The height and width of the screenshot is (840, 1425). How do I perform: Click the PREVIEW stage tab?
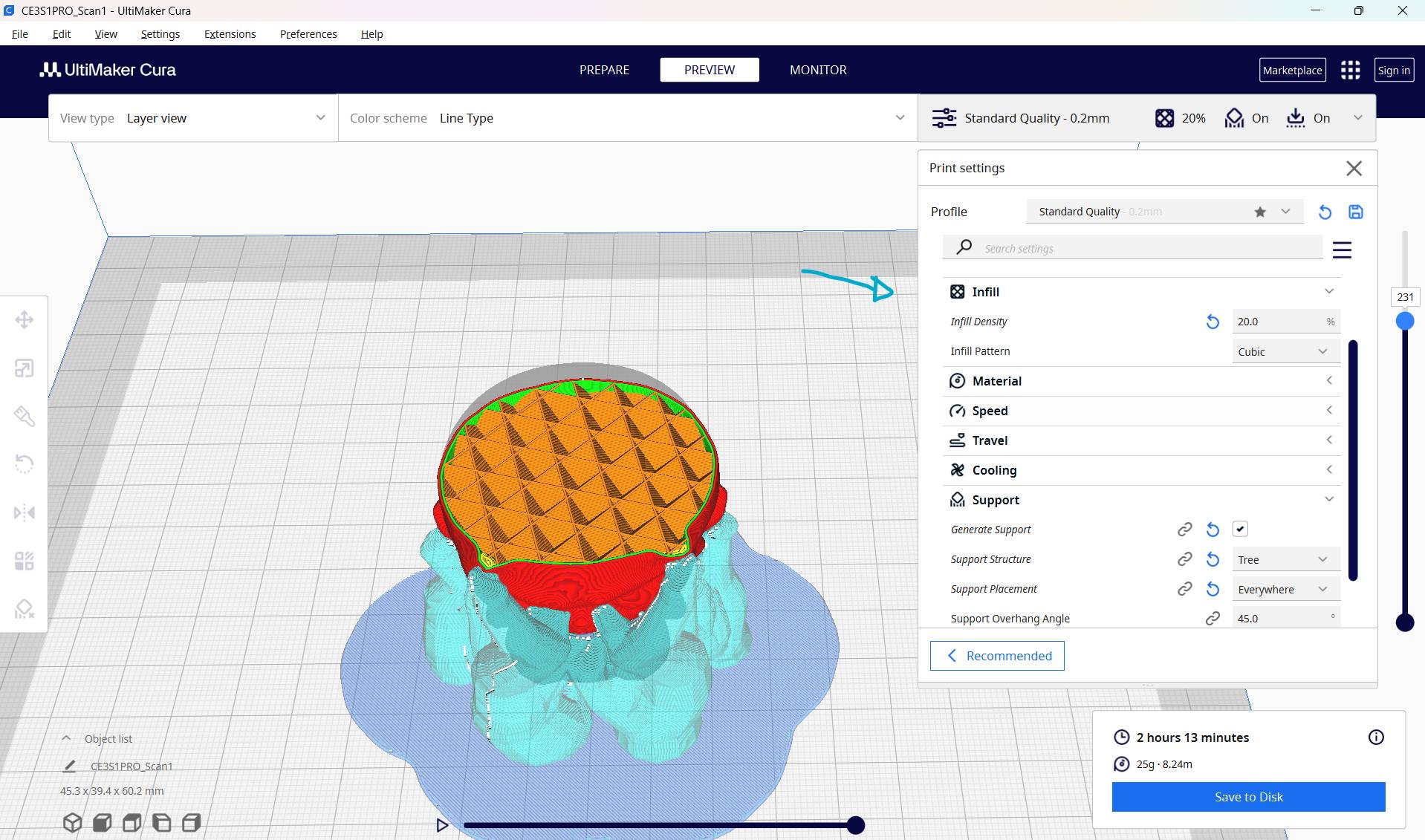coord(710,70)
